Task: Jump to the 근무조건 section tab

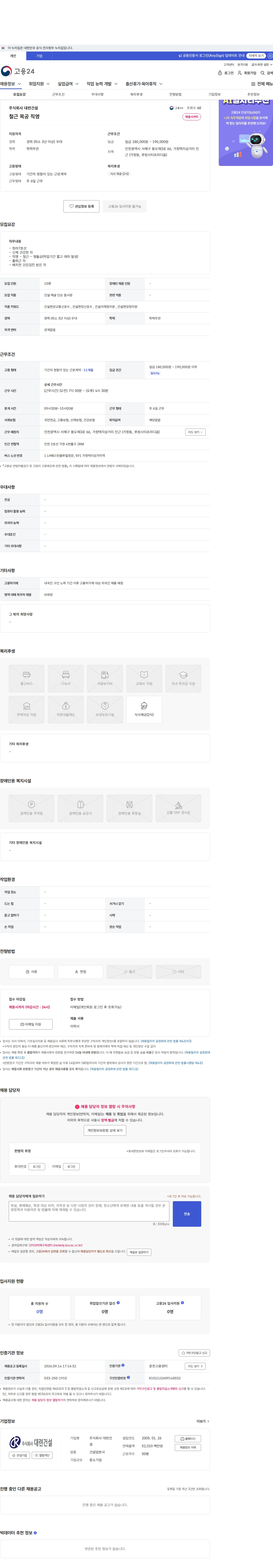Action: tap(58, 94)
